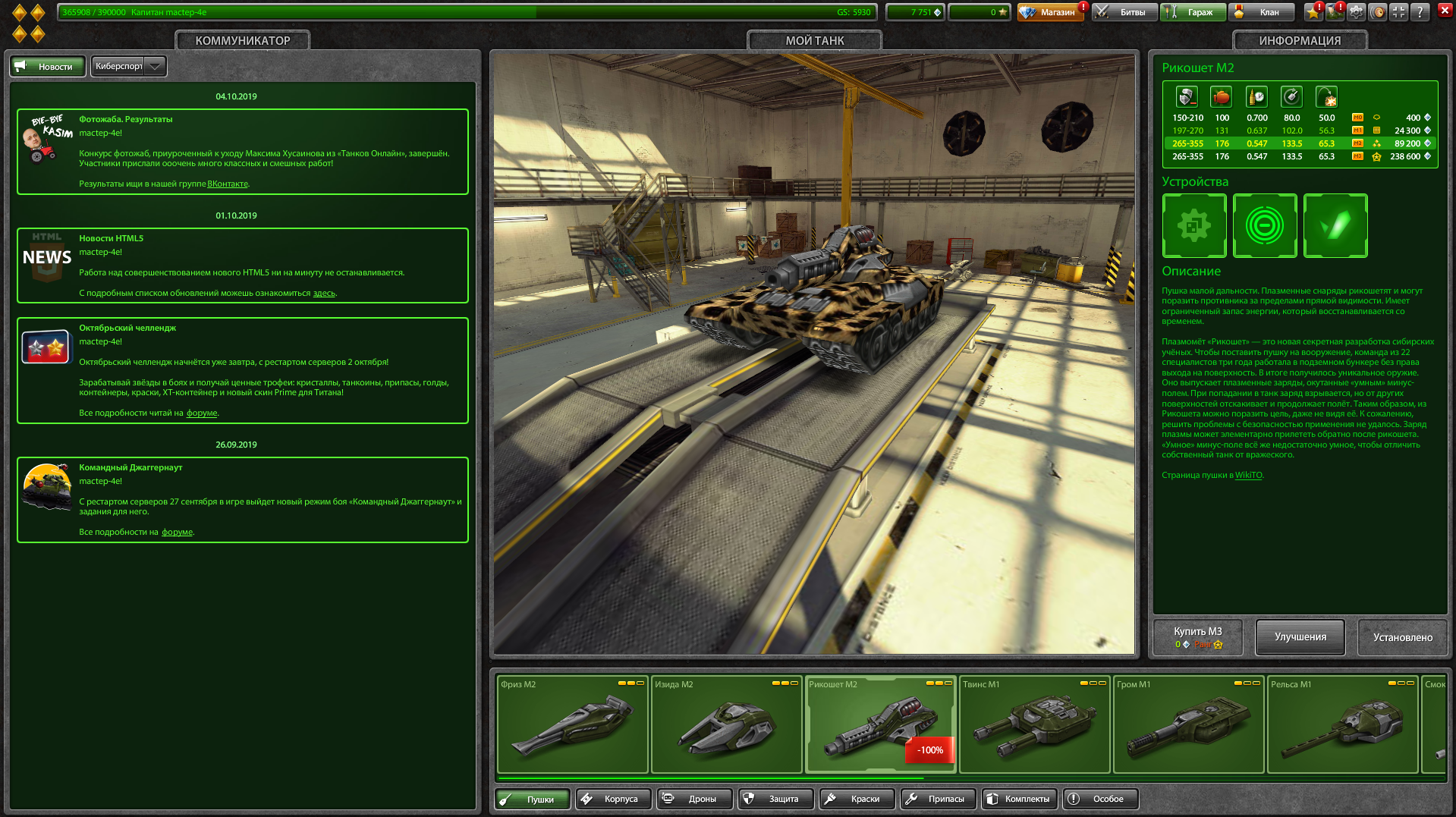
Task: Open the форуме link in Октябрьский челлендж
Action: click(202, 413)
